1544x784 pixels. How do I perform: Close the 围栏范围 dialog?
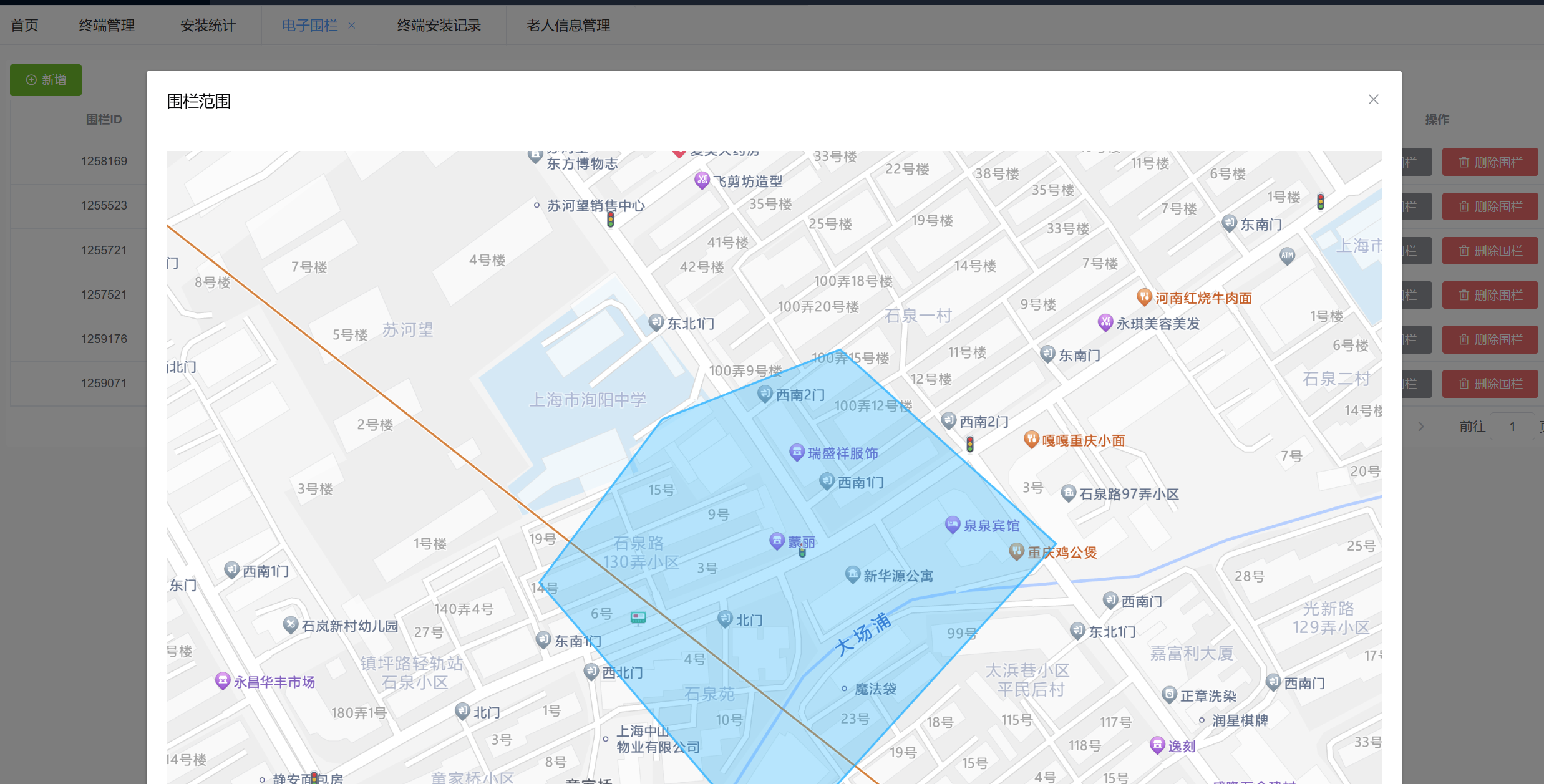pos(1373,100)
